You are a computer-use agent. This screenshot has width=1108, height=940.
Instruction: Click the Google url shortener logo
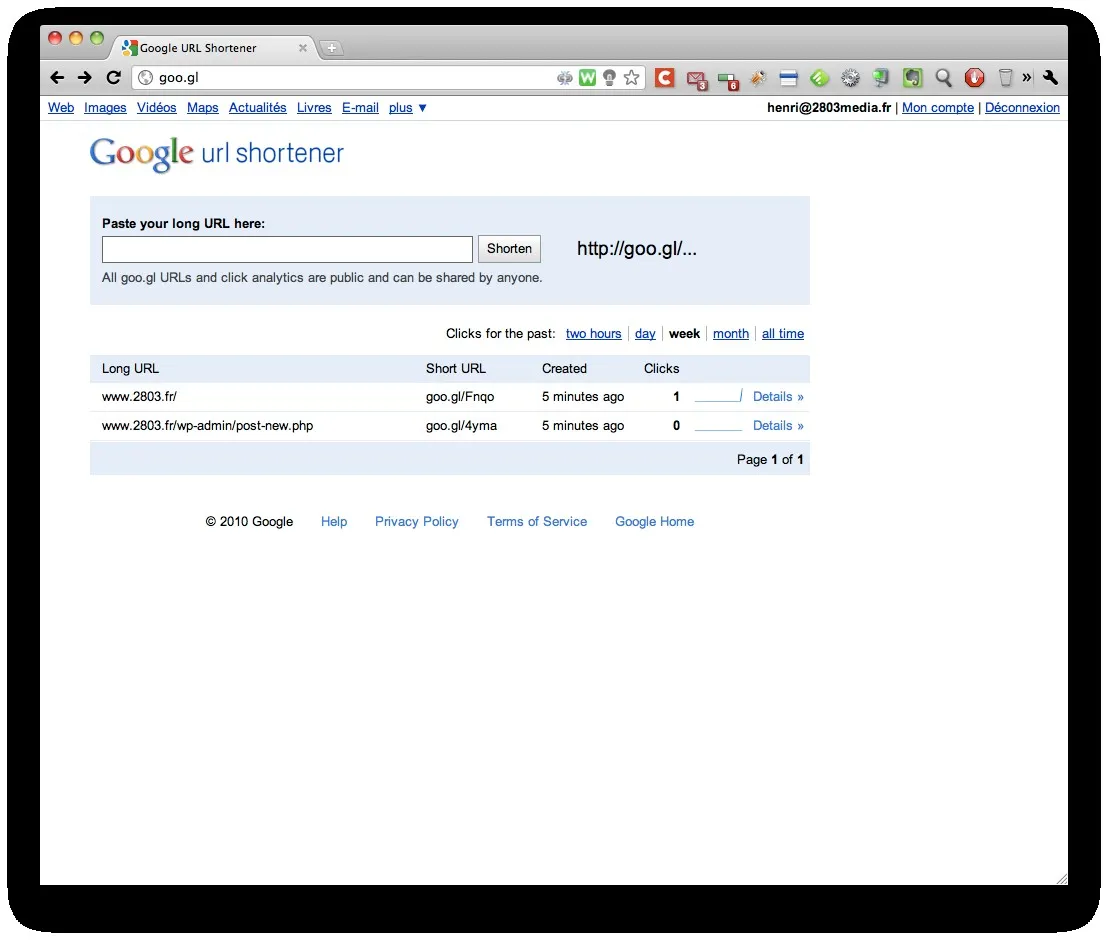coord(216,153)
